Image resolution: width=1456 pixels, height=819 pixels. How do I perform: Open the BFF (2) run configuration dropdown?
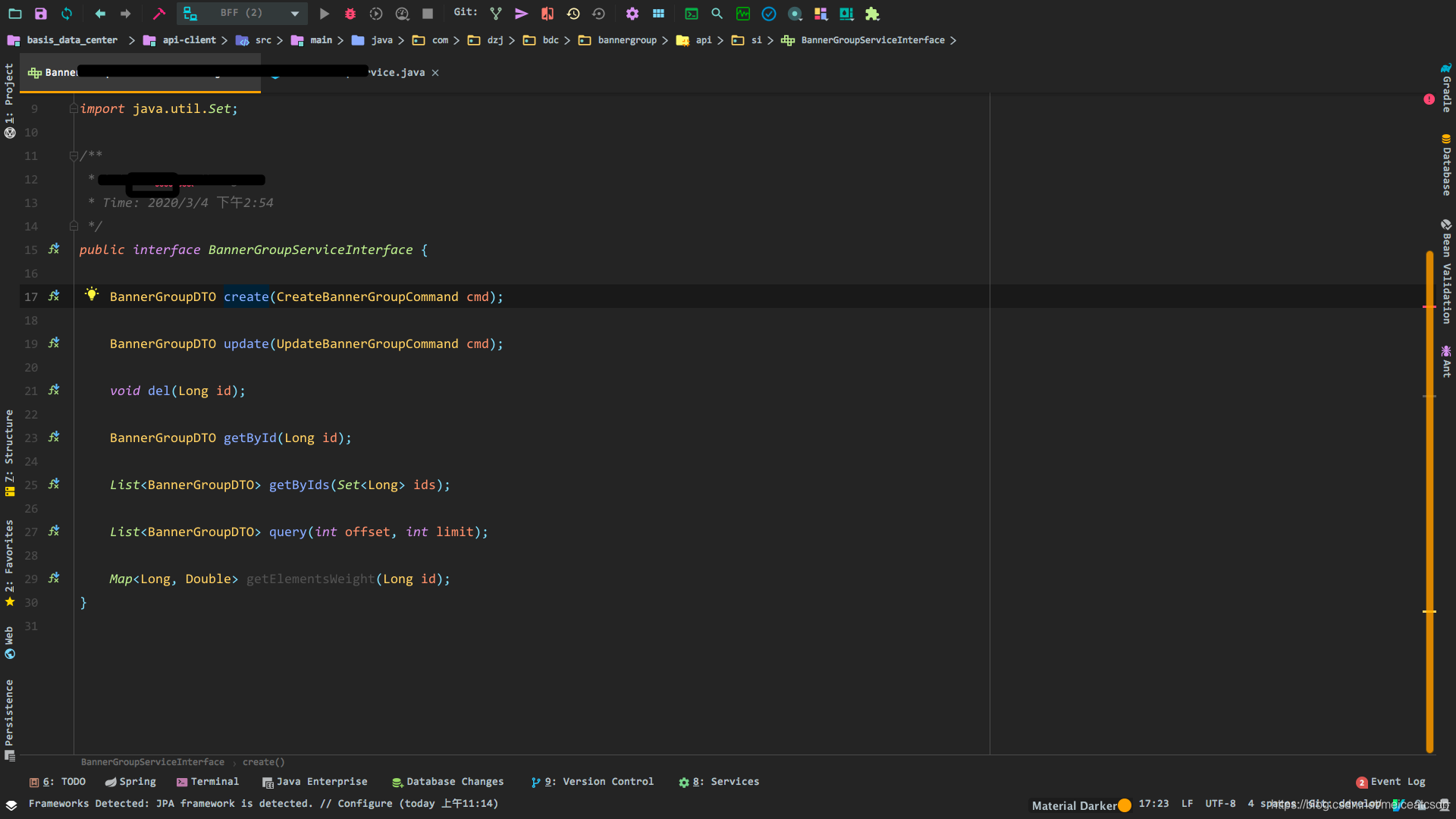click(295, 14)
